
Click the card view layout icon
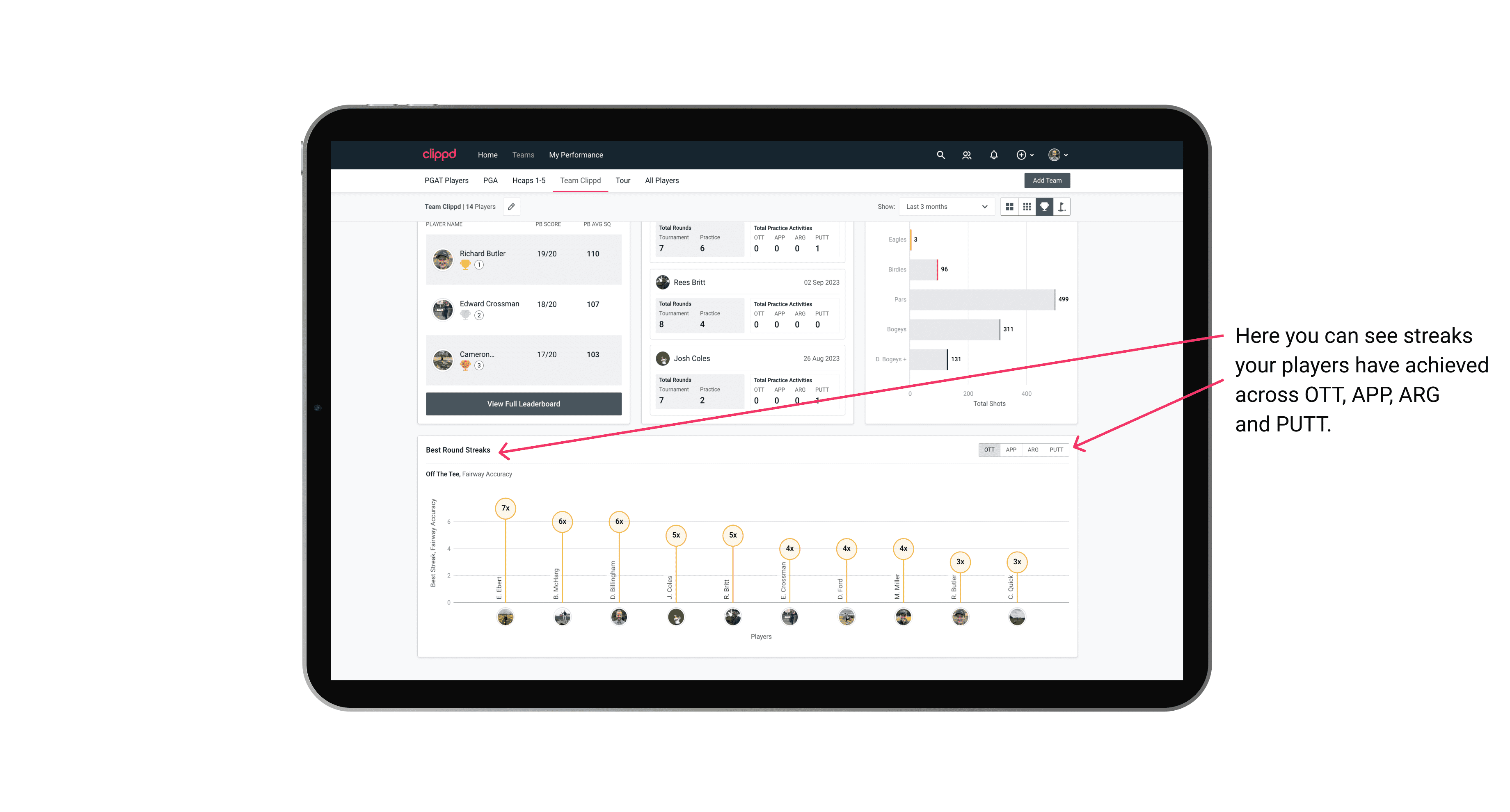(x=1009, y=207)
